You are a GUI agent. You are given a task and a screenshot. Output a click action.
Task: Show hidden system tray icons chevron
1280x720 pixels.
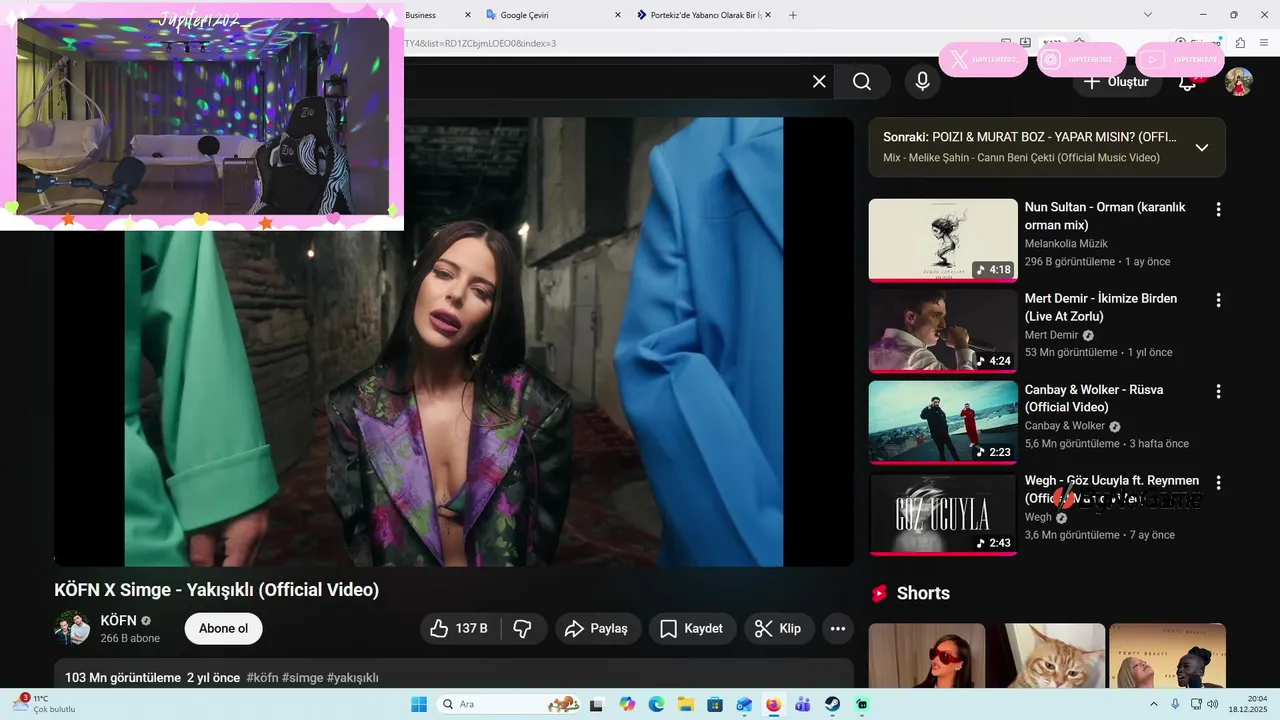coord(1155,704)
